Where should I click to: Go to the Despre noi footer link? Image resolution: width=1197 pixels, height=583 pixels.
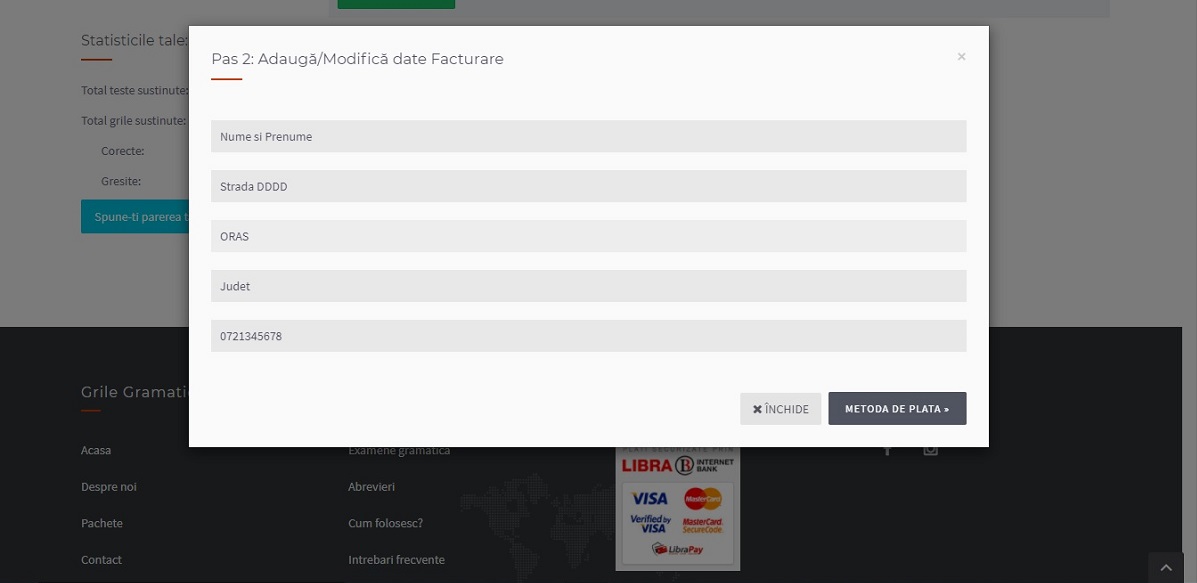[x=109, y=487]
